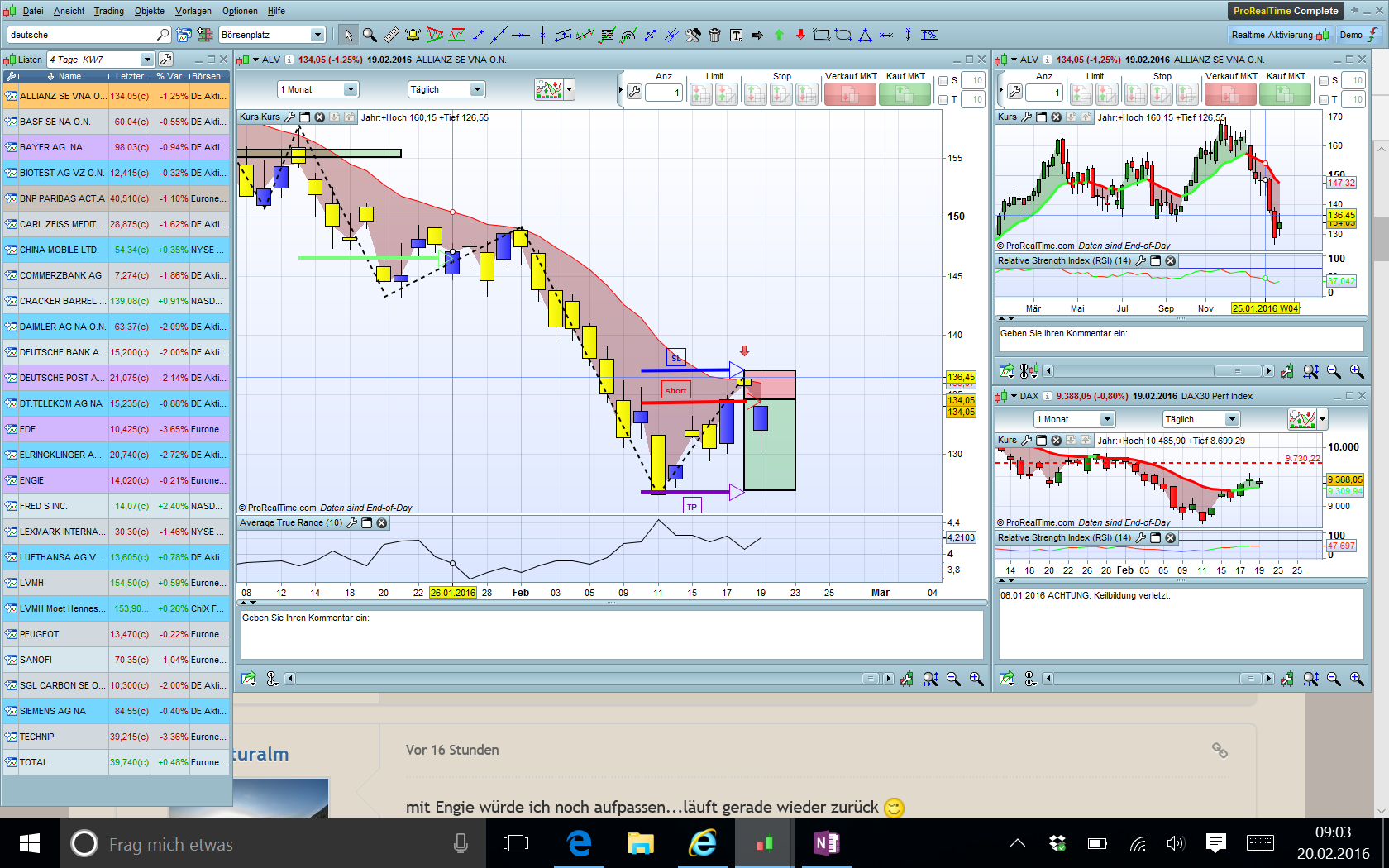Image resolution: width=1389 pixels, height=868 pixels.
Task: Click the alarm bell alert tool
Action: 413,35
